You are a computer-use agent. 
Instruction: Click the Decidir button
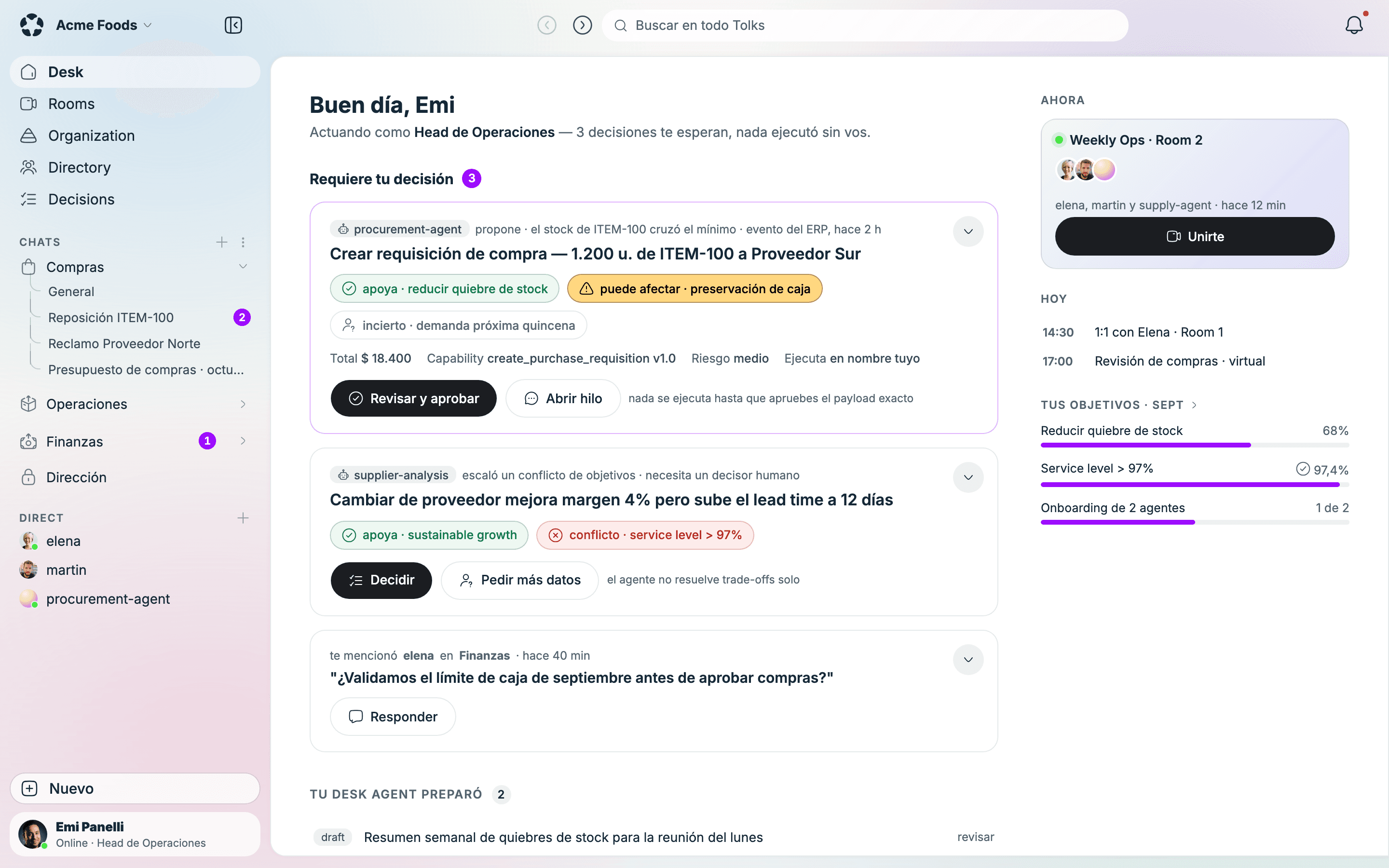(381, 581)
